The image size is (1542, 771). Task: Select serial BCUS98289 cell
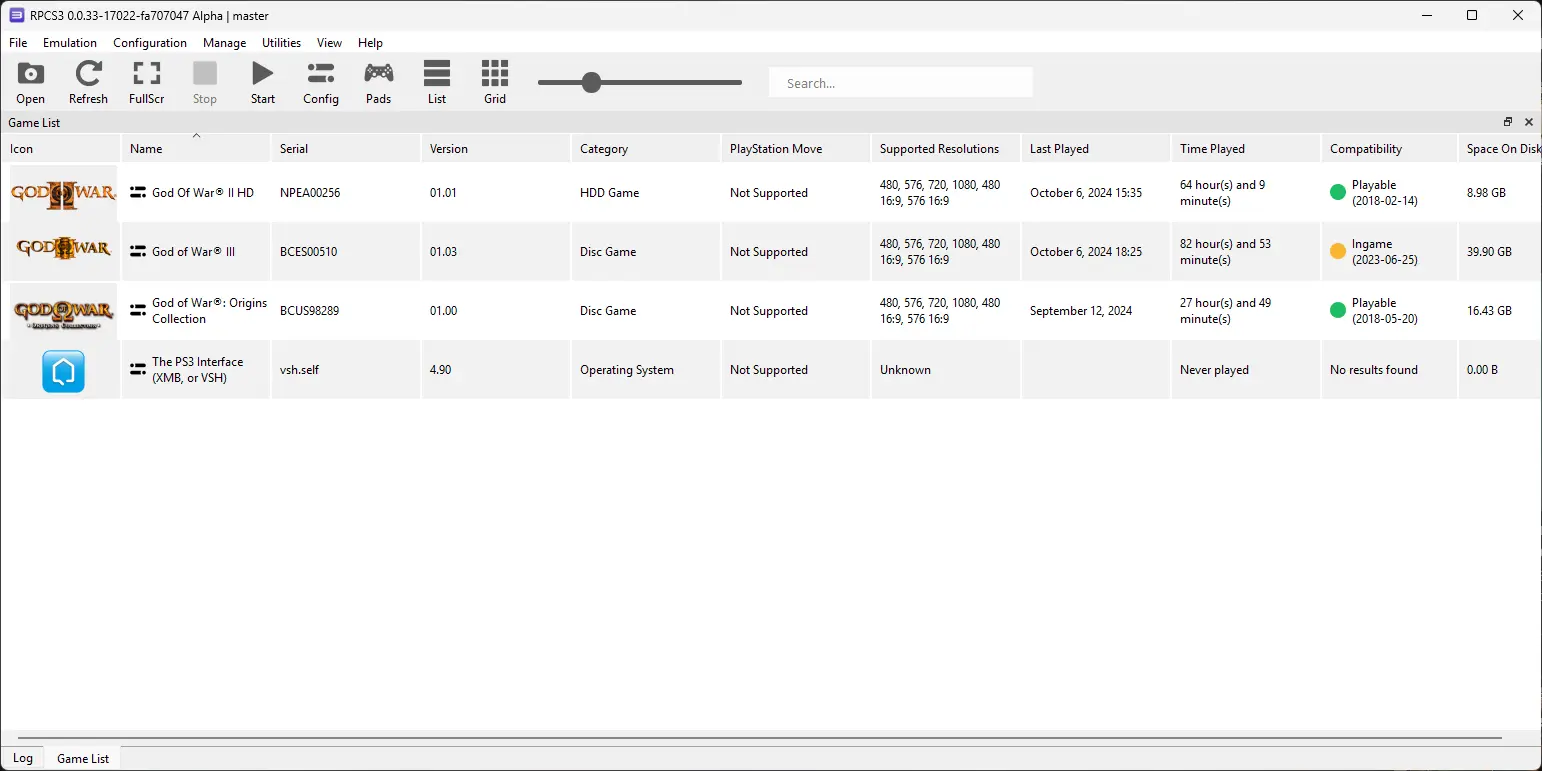click(x=346, y=311)
